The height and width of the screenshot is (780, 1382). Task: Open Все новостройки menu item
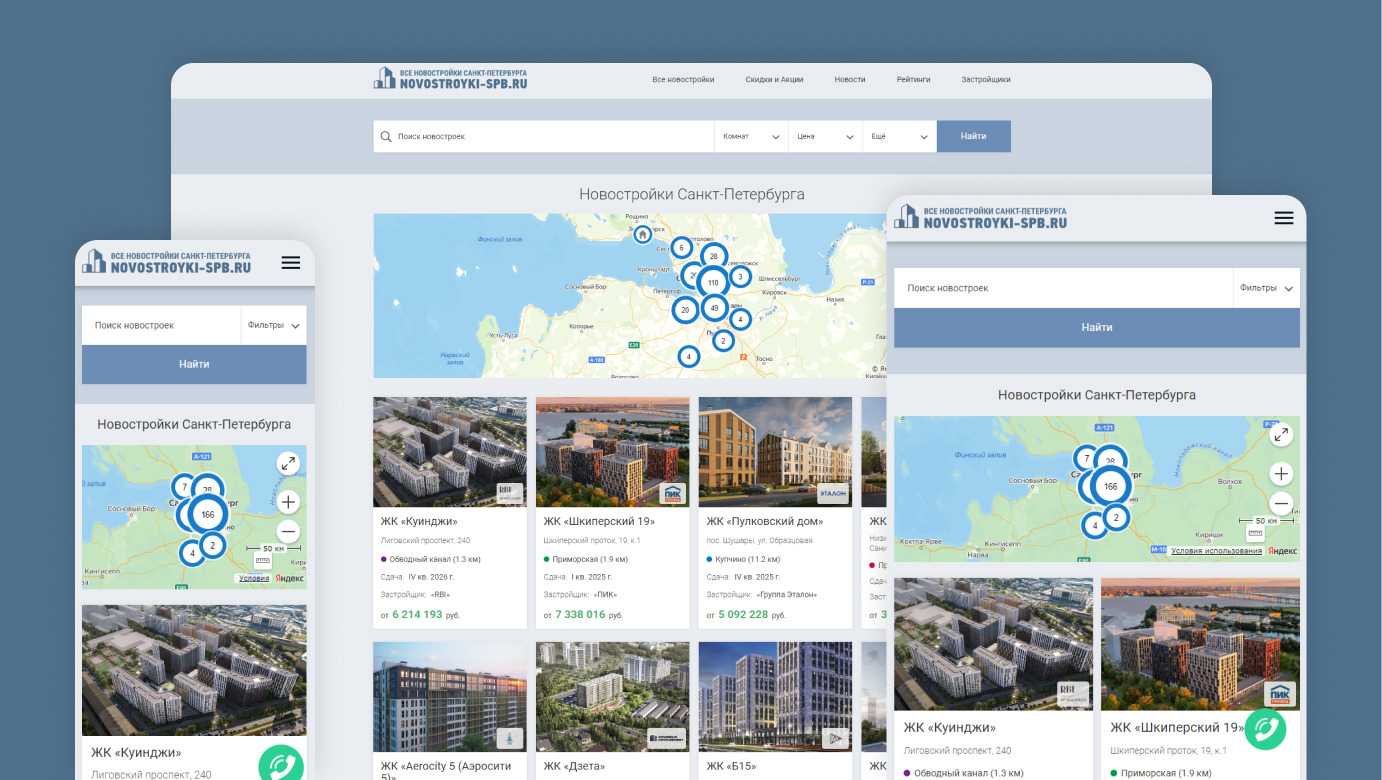coord(683,79)
